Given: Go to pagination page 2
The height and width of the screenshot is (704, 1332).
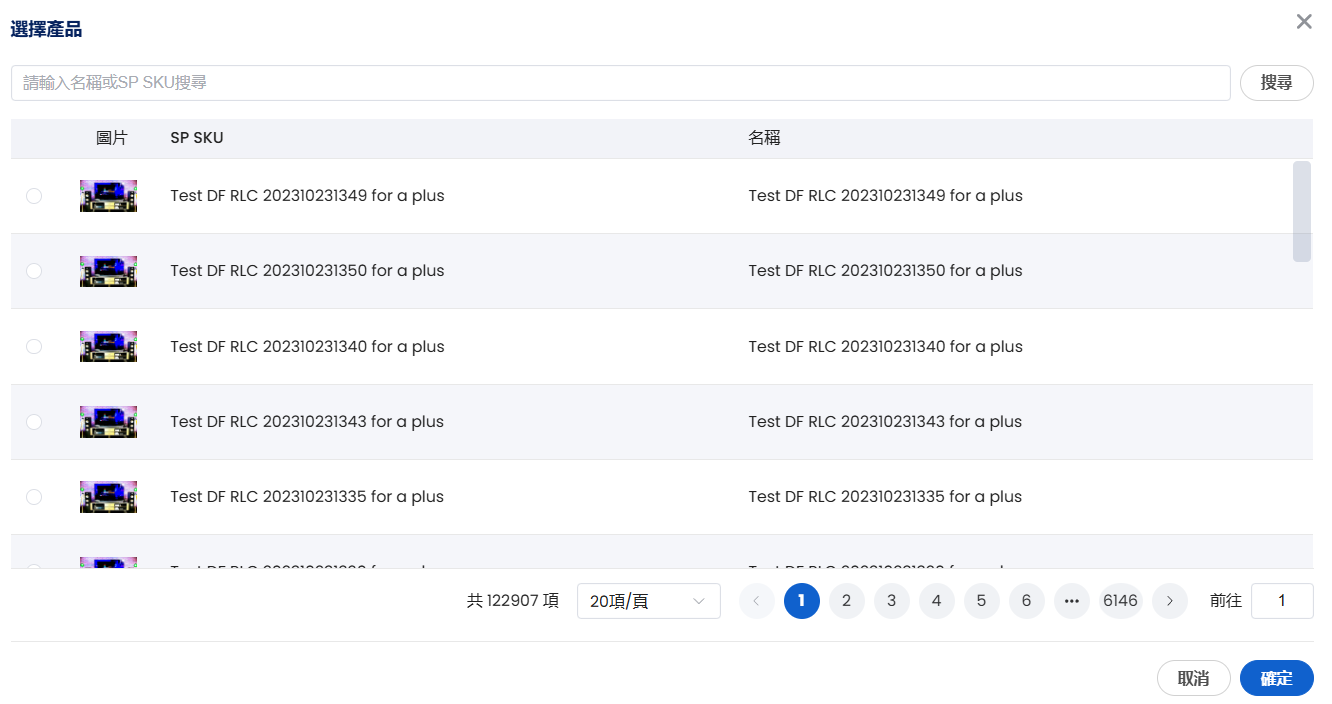Looking at the screenshot, I should pyautogui.click(x=847, y=601).
